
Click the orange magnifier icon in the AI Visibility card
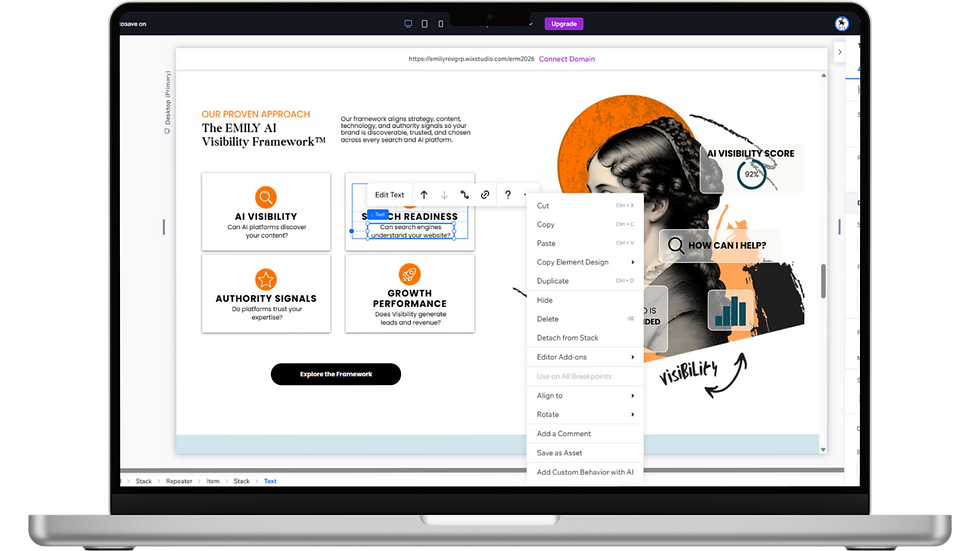266,197
